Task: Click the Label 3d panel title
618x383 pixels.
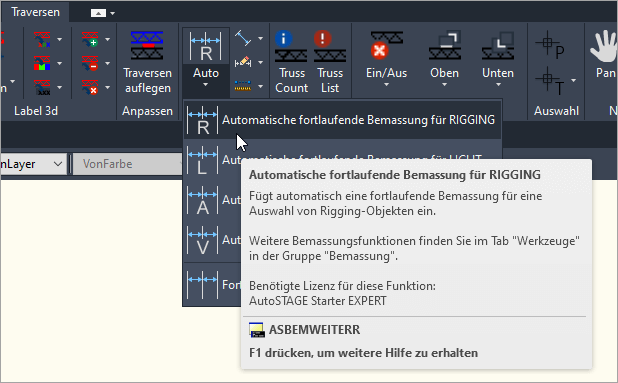Action: [x=36, y=111]
